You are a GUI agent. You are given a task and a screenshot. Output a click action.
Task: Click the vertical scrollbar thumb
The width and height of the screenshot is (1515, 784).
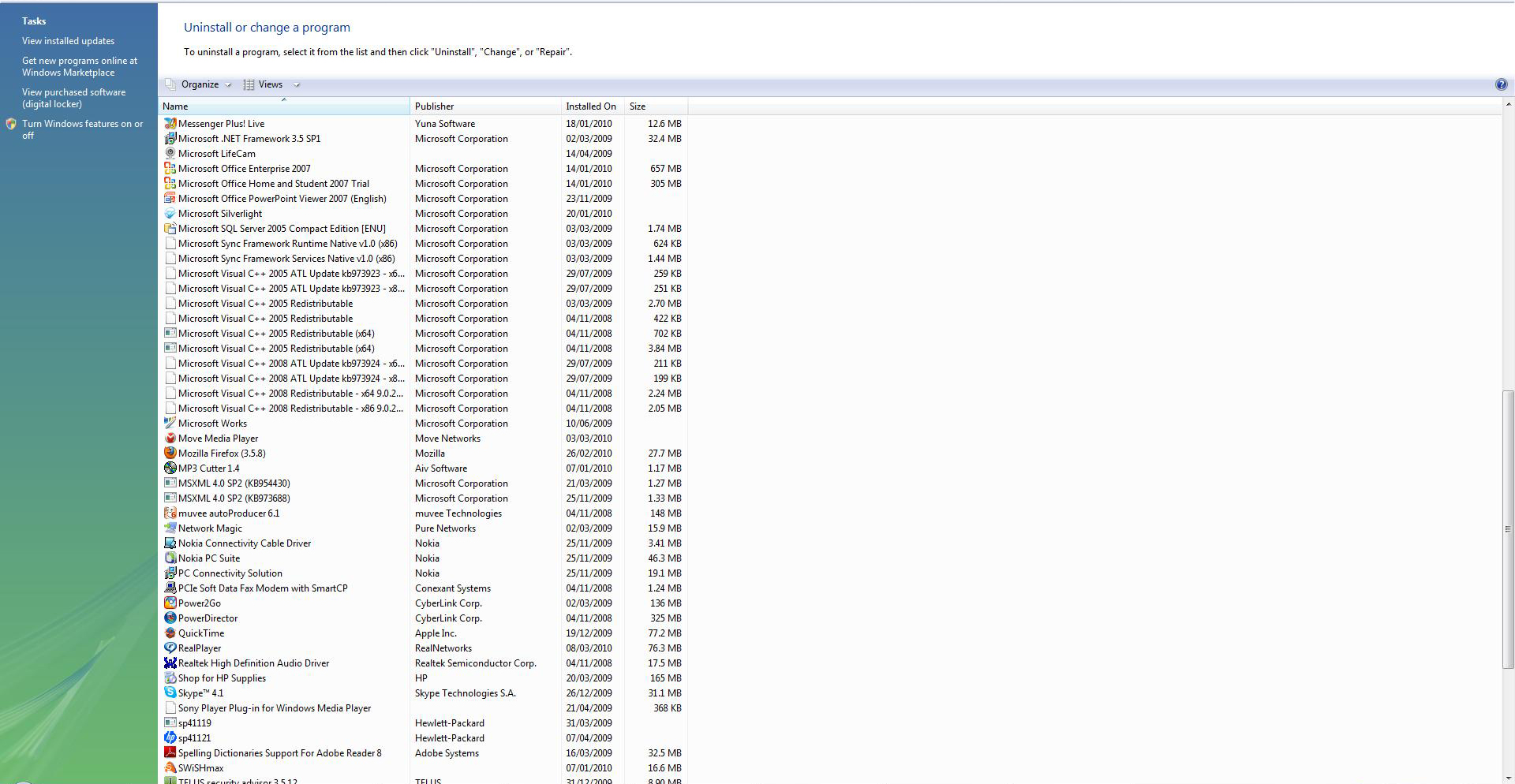click(x=1508, y=528)
